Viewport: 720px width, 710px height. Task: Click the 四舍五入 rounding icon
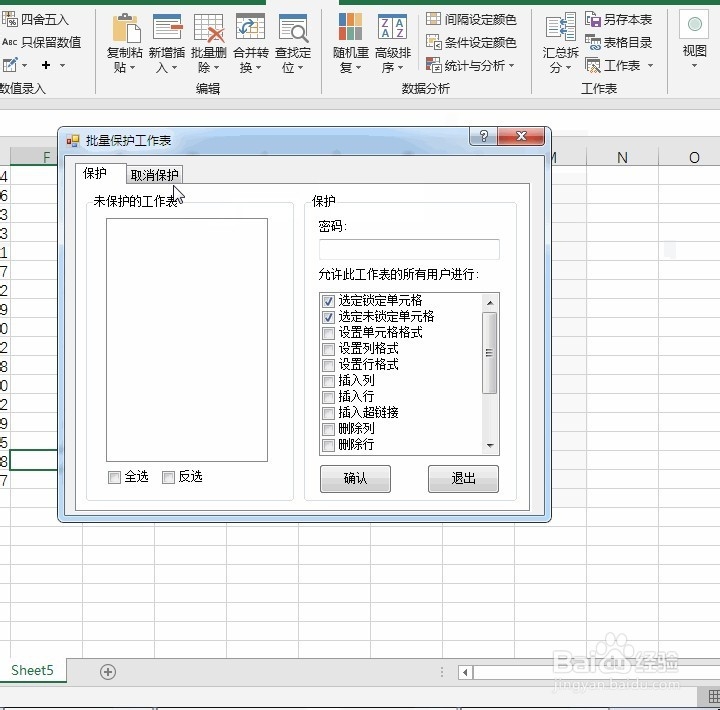(10, 19)
